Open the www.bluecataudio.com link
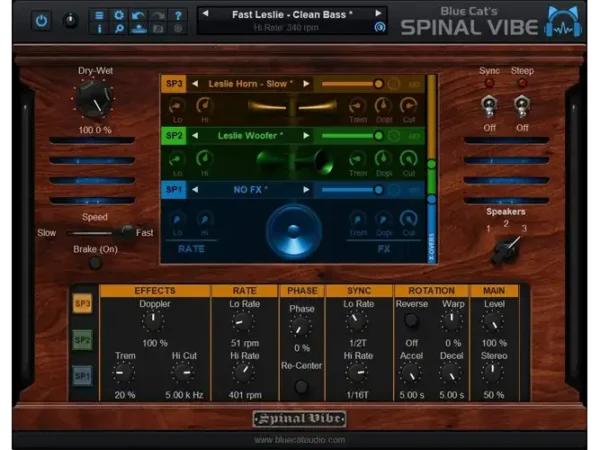The height and width of the screenshot is (450, 600). (x=300, y=440)
